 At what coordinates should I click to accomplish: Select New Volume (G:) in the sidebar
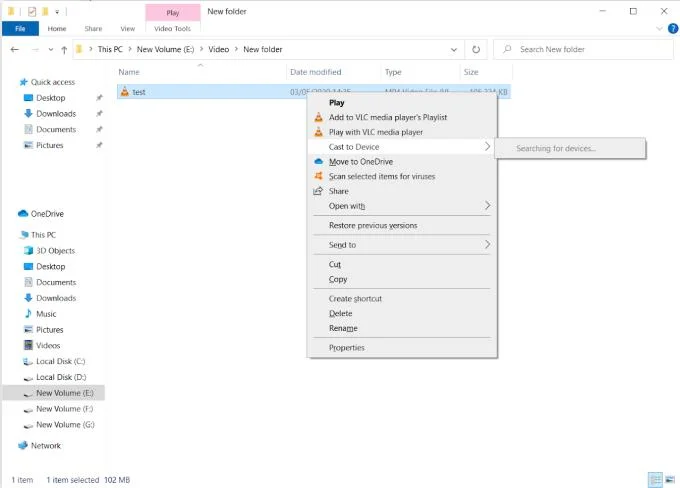click(x=65, y=424)
